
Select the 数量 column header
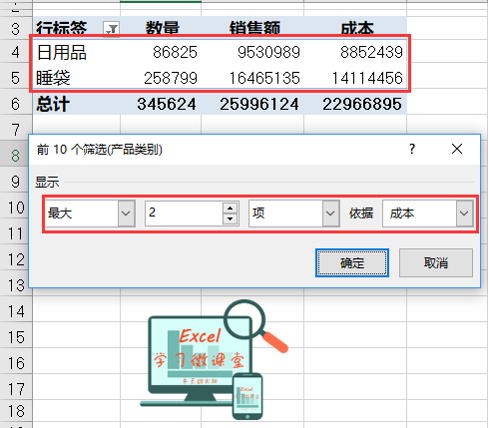161,28
